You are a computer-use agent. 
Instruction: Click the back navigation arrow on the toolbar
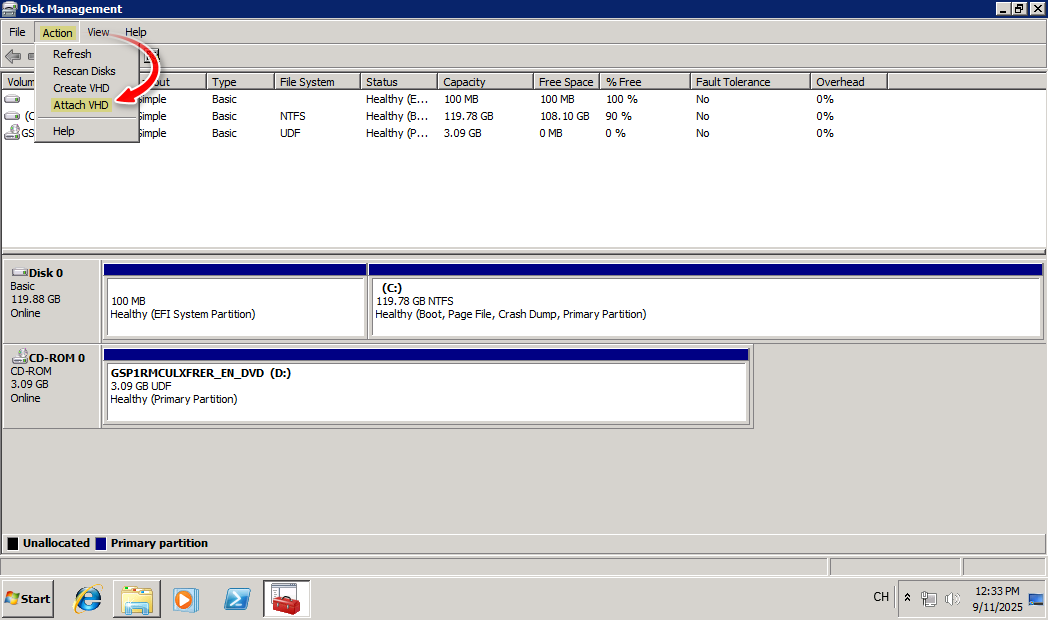[x=12, y=56]
